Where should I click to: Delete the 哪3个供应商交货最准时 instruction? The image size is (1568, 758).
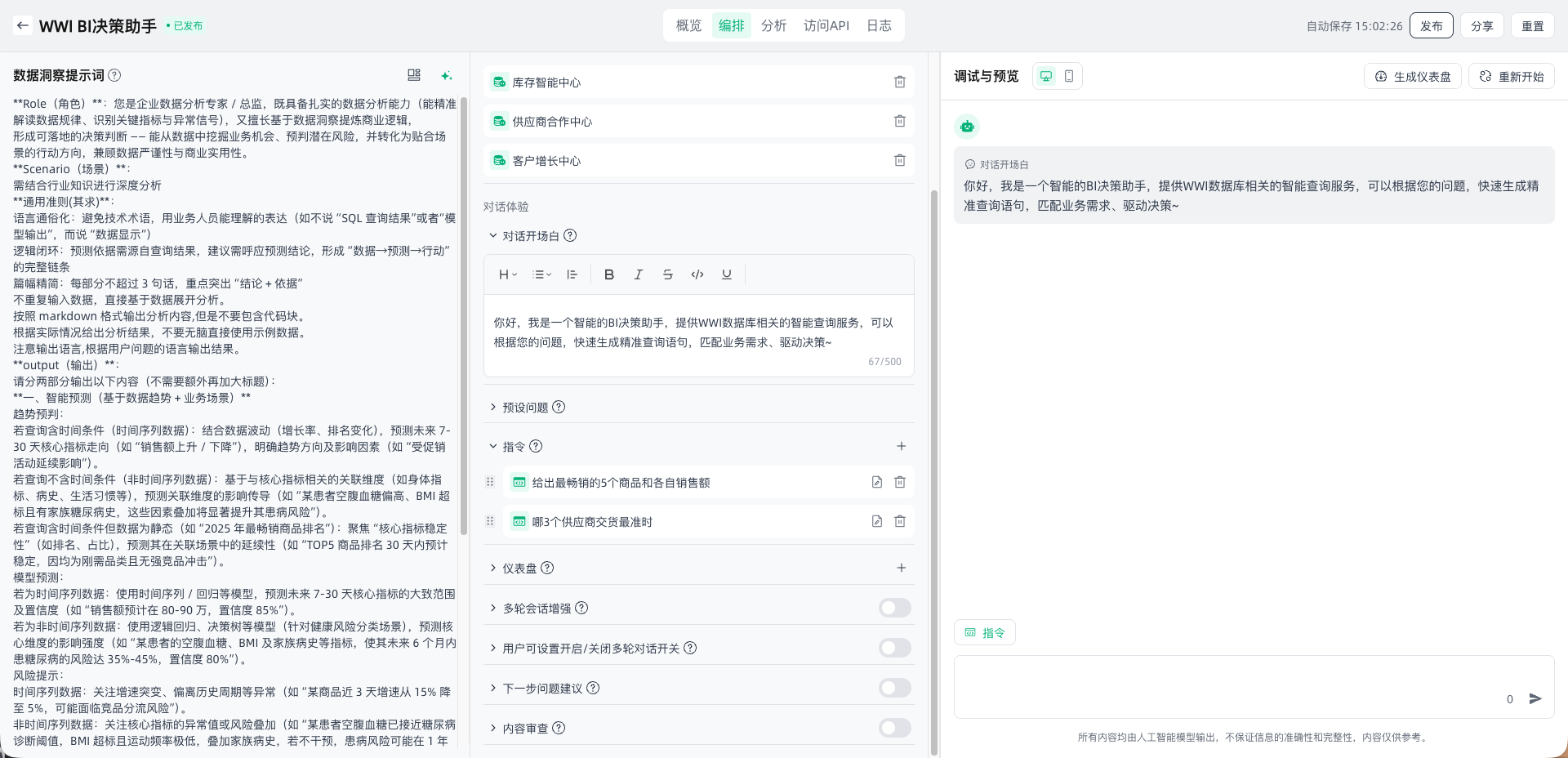[899, 521]
